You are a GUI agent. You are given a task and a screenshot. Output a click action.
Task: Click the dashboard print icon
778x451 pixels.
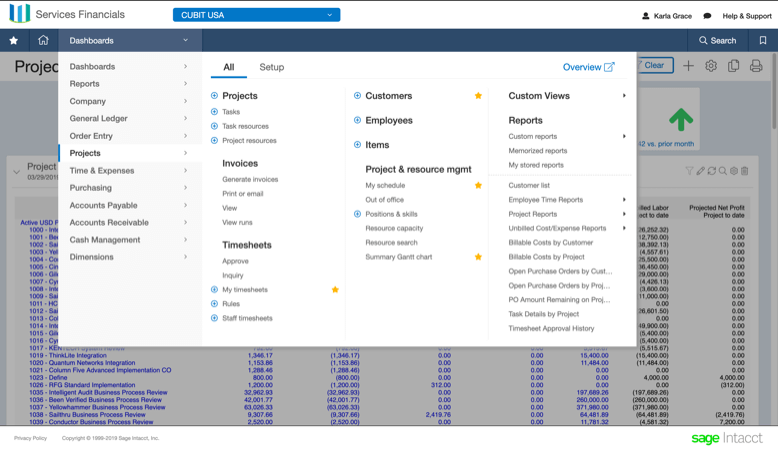coord(756,65)
